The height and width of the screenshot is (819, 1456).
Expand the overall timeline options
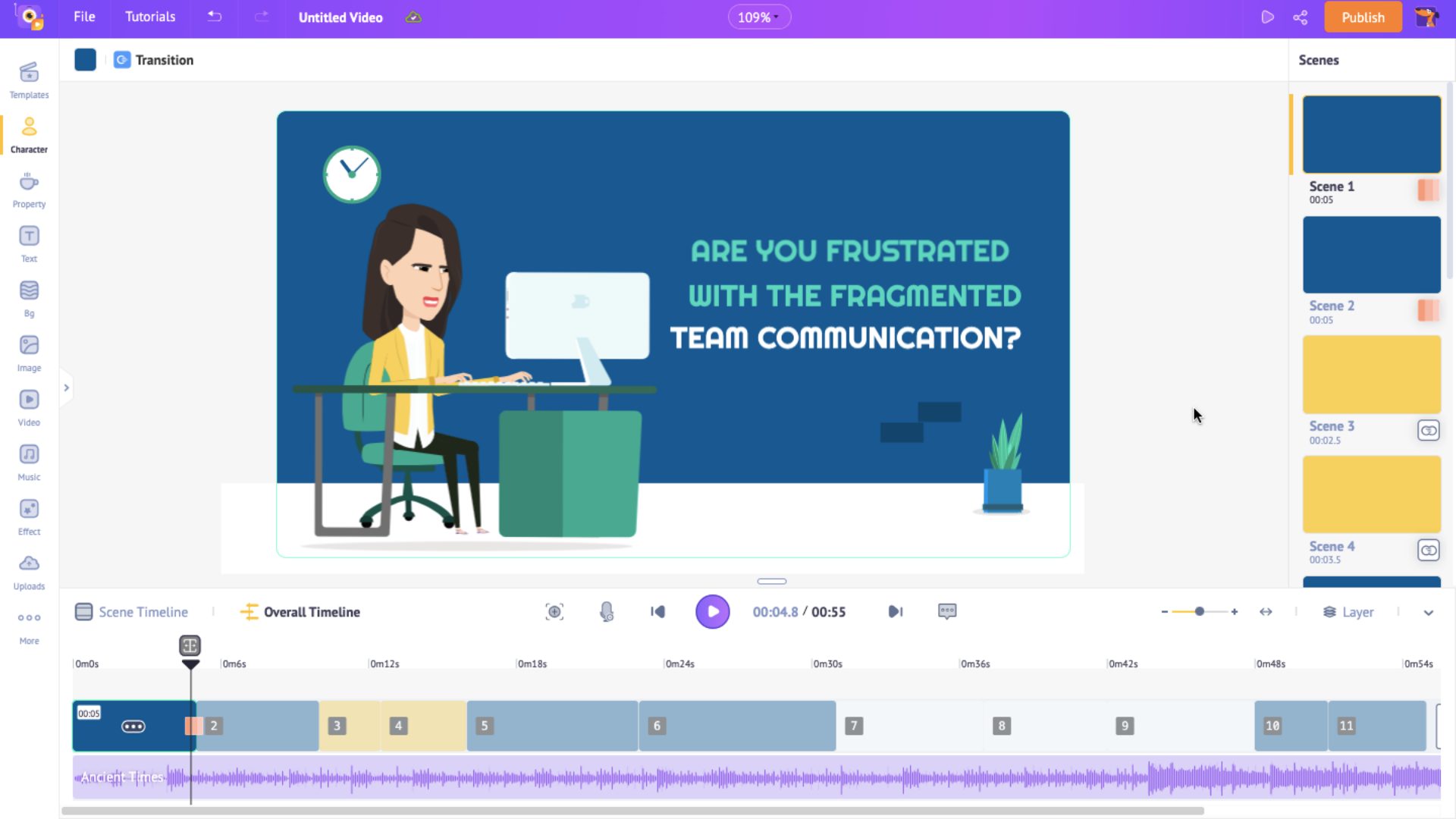pyautogui.click(x=1430, y=611)
